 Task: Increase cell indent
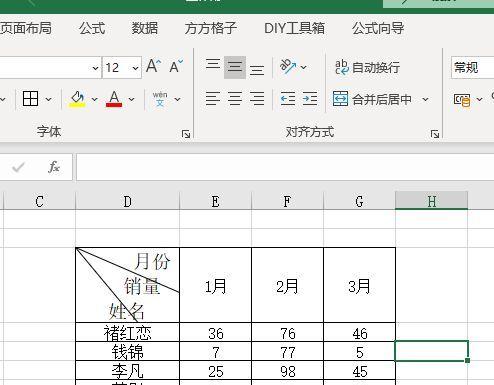click(x=310, y=99)
